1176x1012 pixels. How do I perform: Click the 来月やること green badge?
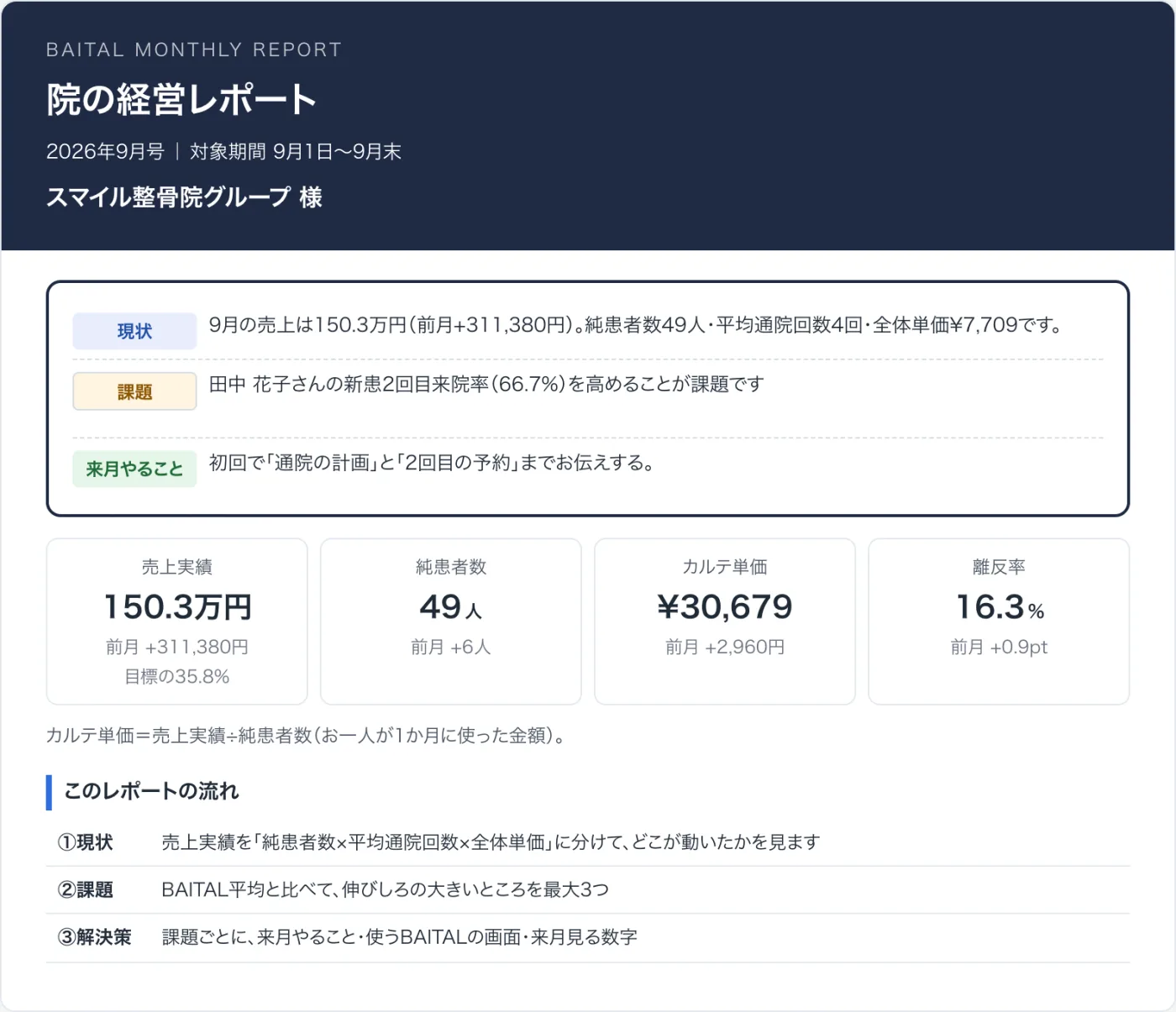pos(134,469)
